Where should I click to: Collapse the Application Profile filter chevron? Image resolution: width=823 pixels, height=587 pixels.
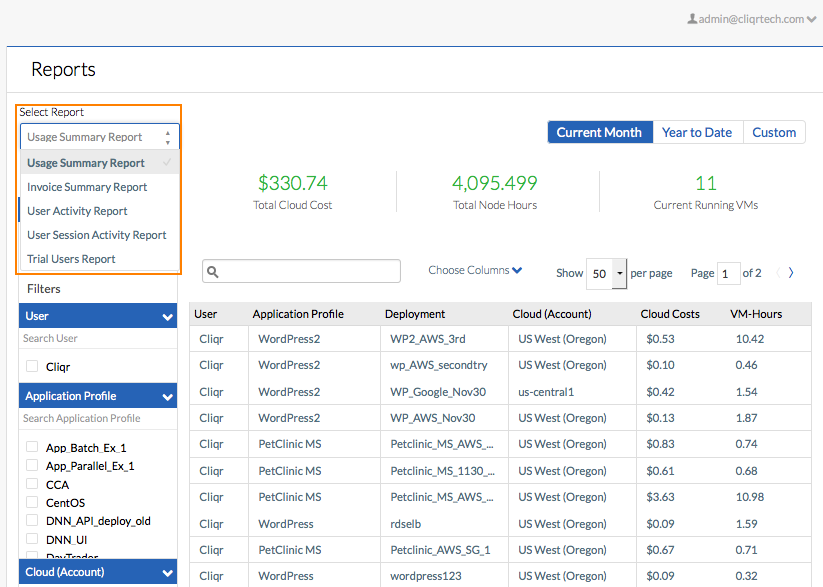tap(167, 396)
